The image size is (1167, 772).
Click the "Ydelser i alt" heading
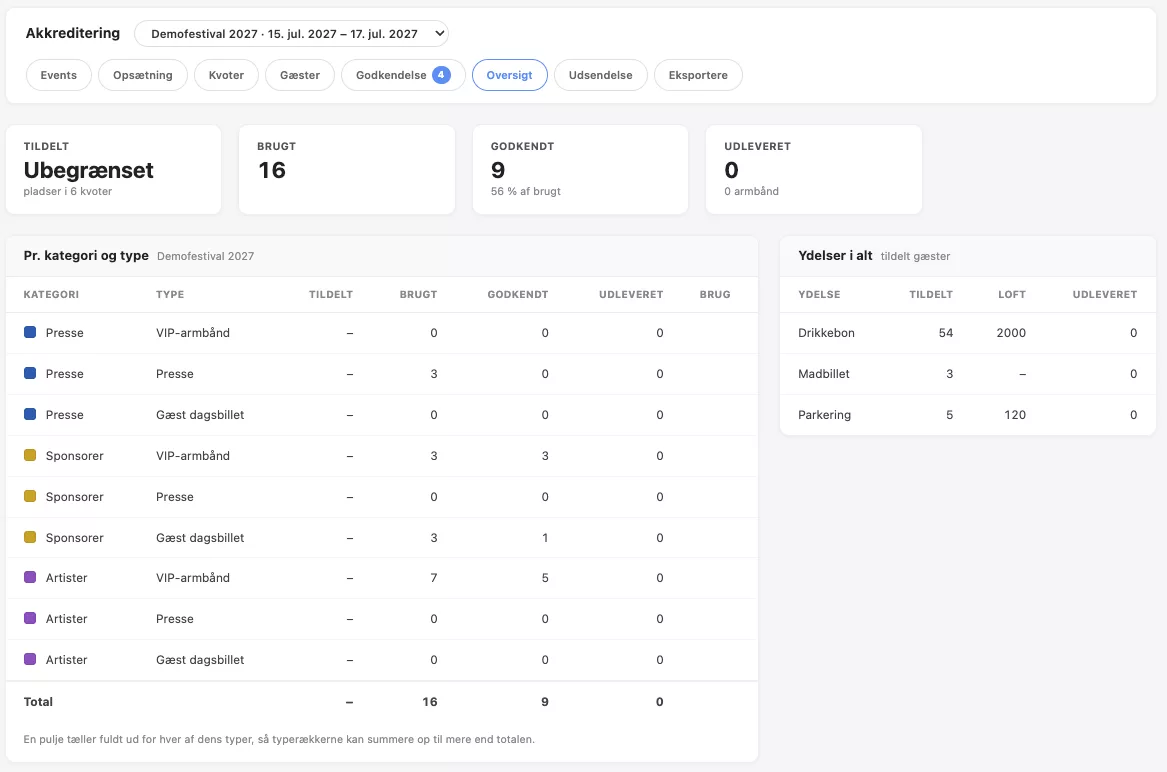(x=835, y=256)
